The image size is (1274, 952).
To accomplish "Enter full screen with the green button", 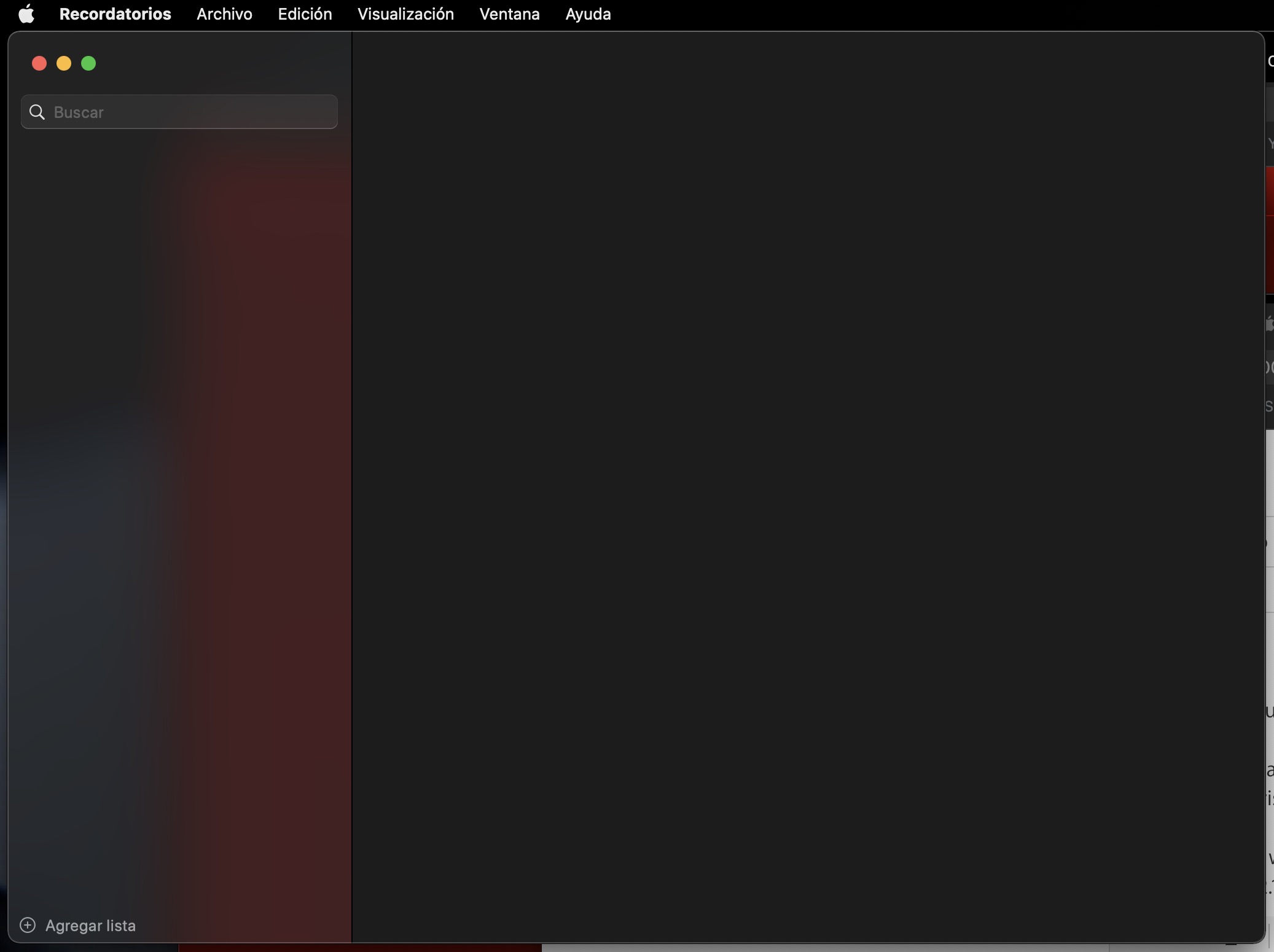I will pos(88,63).
